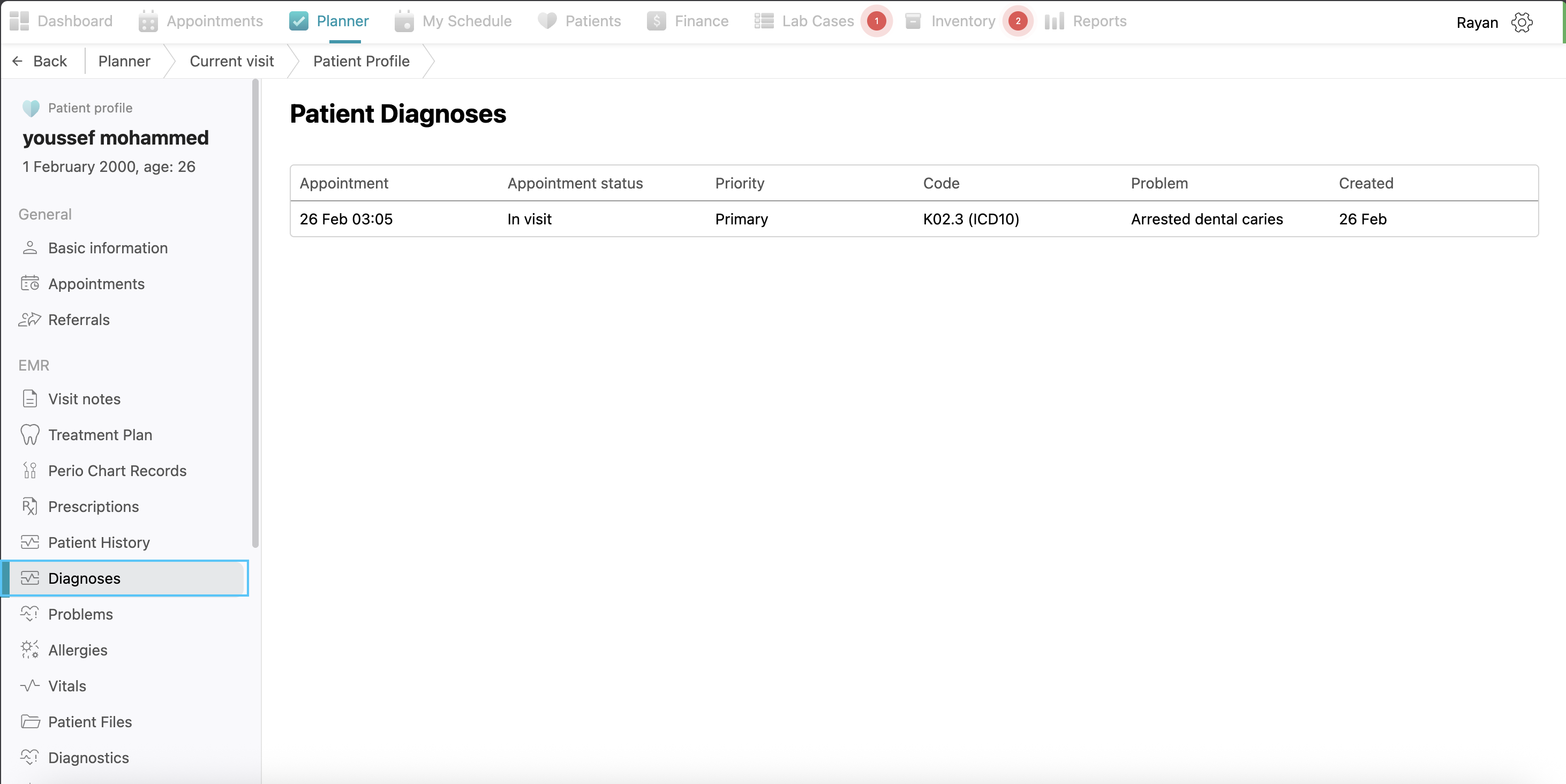
Task: Select the Arrested dental caries diagnosis row
Action: 914,219
